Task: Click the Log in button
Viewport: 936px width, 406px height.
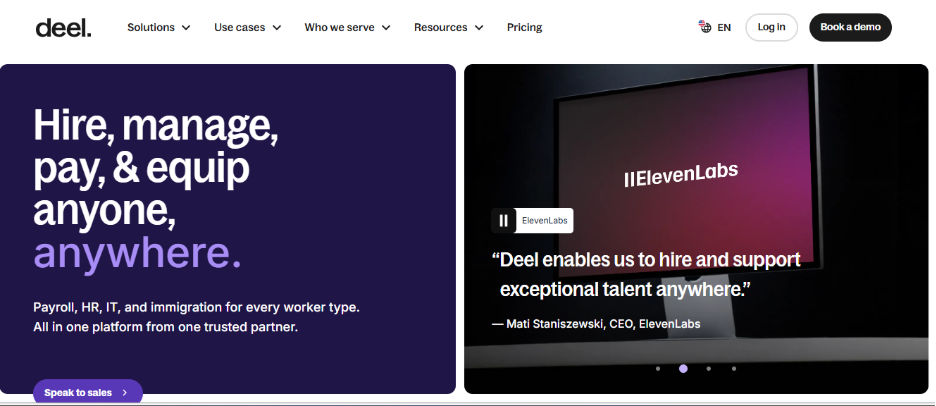Action: coord(771,27)
